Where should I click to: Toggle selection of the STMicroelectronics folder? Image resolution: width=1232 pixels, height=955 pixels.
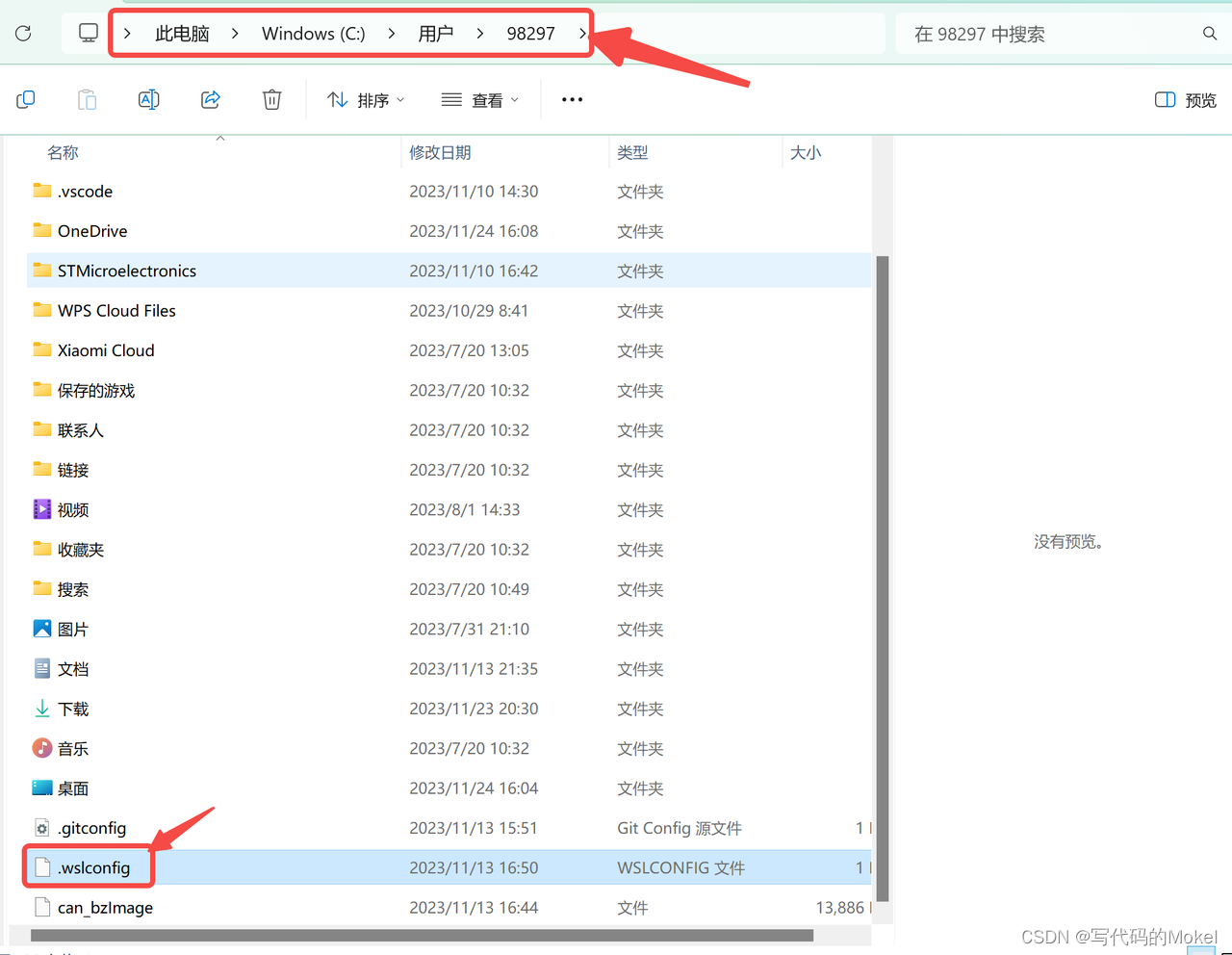pos(125,271)
